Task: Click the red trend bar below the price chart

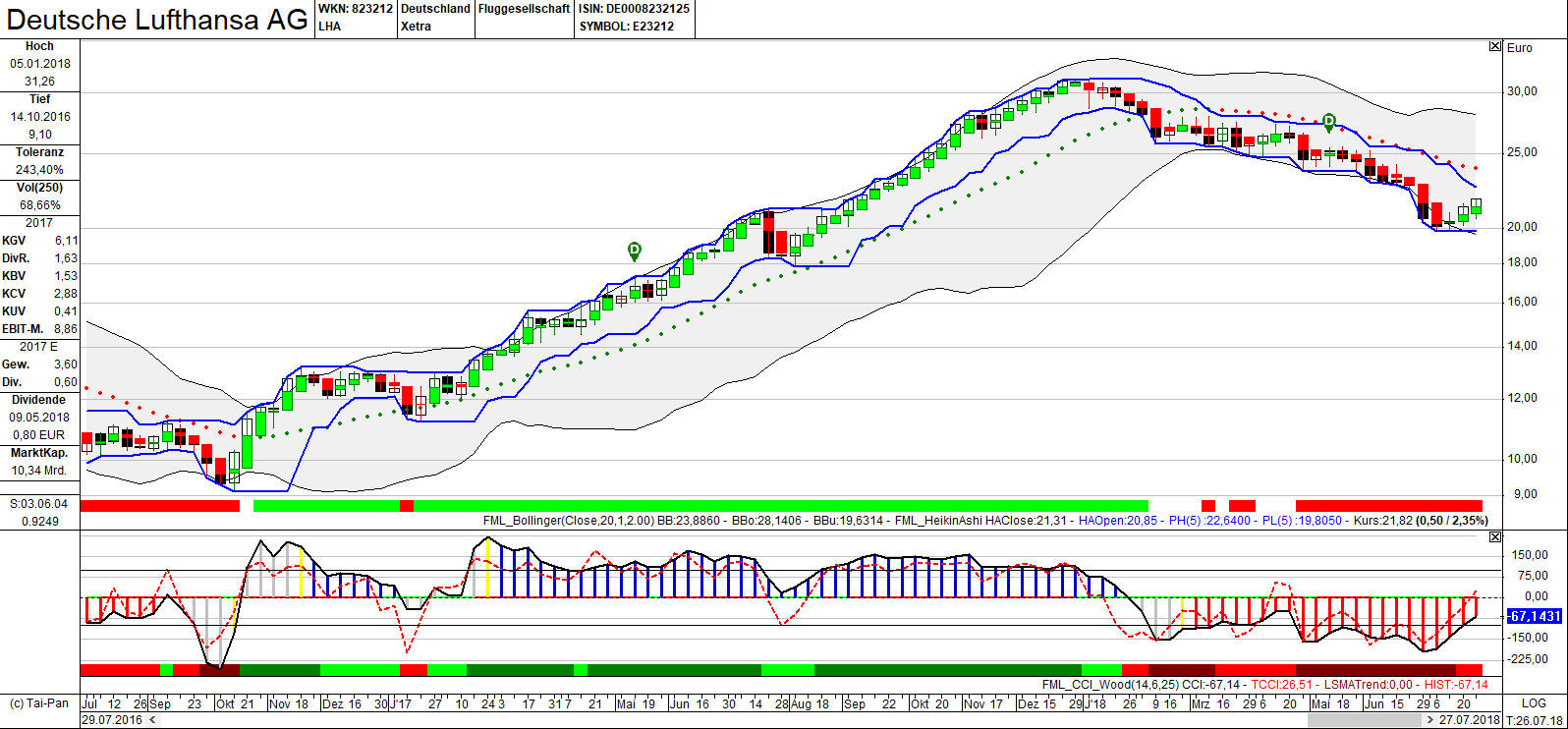Action: pyautogui.click(x=1387, y=506)
